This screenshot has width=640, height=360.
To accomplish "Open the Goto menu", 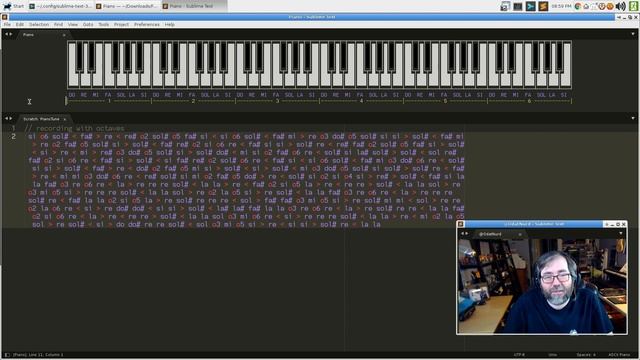I will coord(88,24).
